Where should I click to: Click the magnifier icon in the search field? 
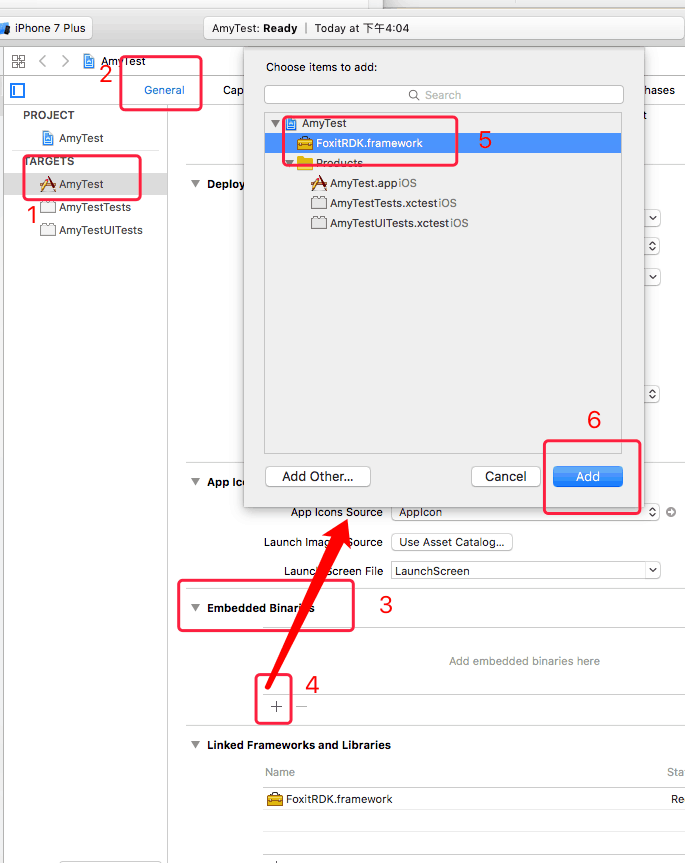(414, 95)
